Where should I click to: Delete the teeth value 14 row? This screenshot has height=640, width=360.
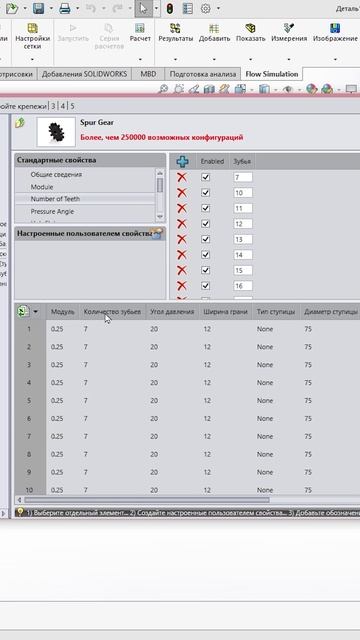182,255
